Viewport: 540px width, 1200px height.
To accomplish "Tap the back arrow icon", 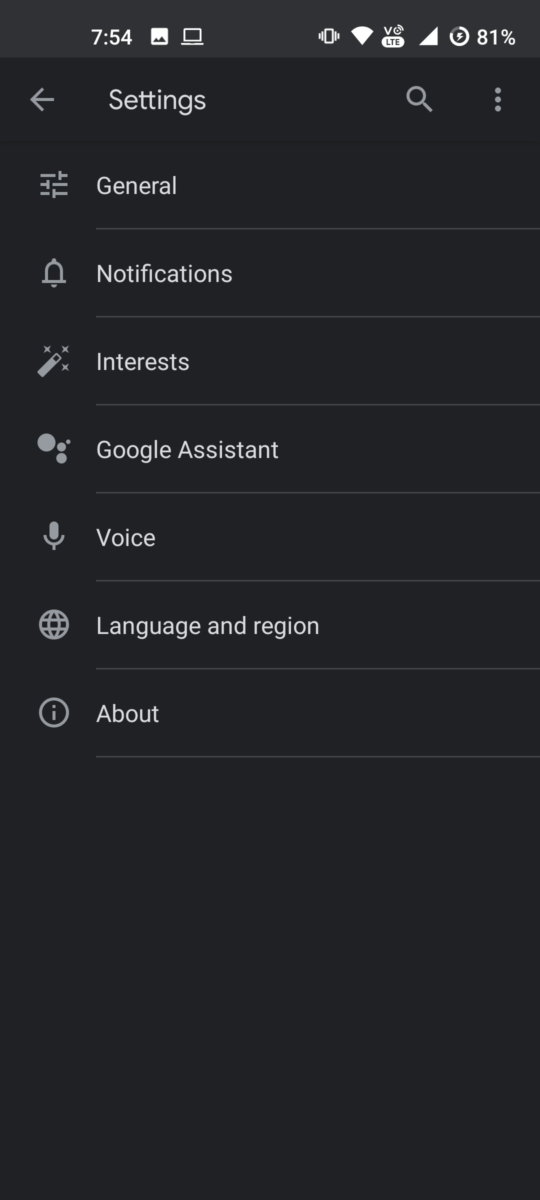I will click(42, 99).
